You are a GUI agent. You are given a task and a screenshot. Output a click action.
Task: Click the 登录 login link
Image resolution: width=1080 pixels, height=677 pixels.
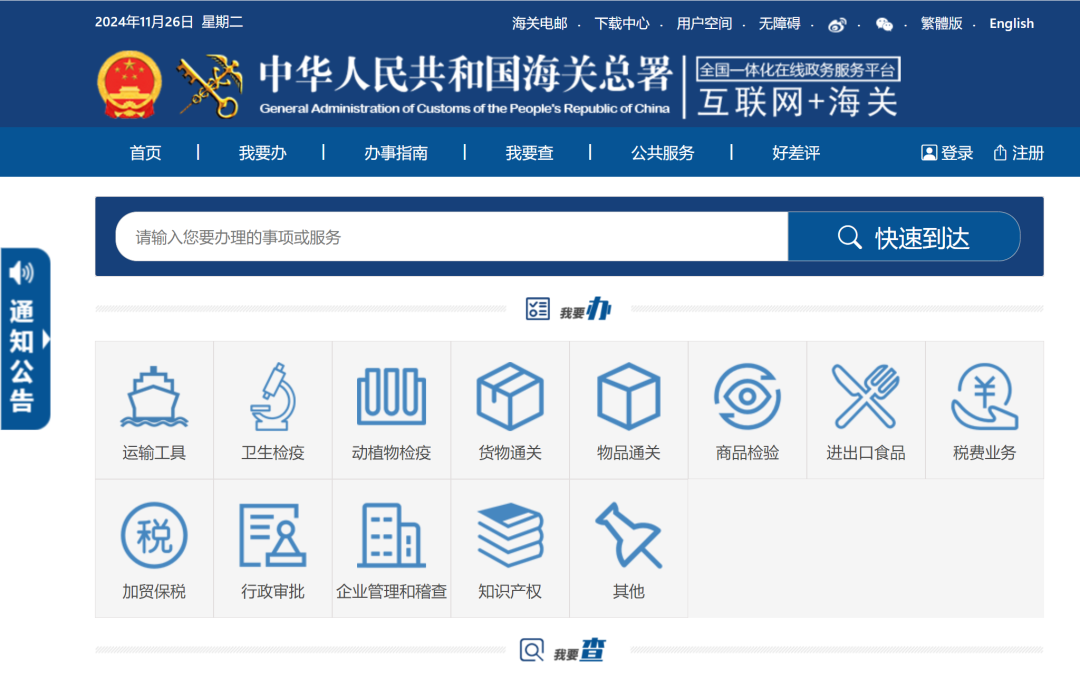coord(947,153)
